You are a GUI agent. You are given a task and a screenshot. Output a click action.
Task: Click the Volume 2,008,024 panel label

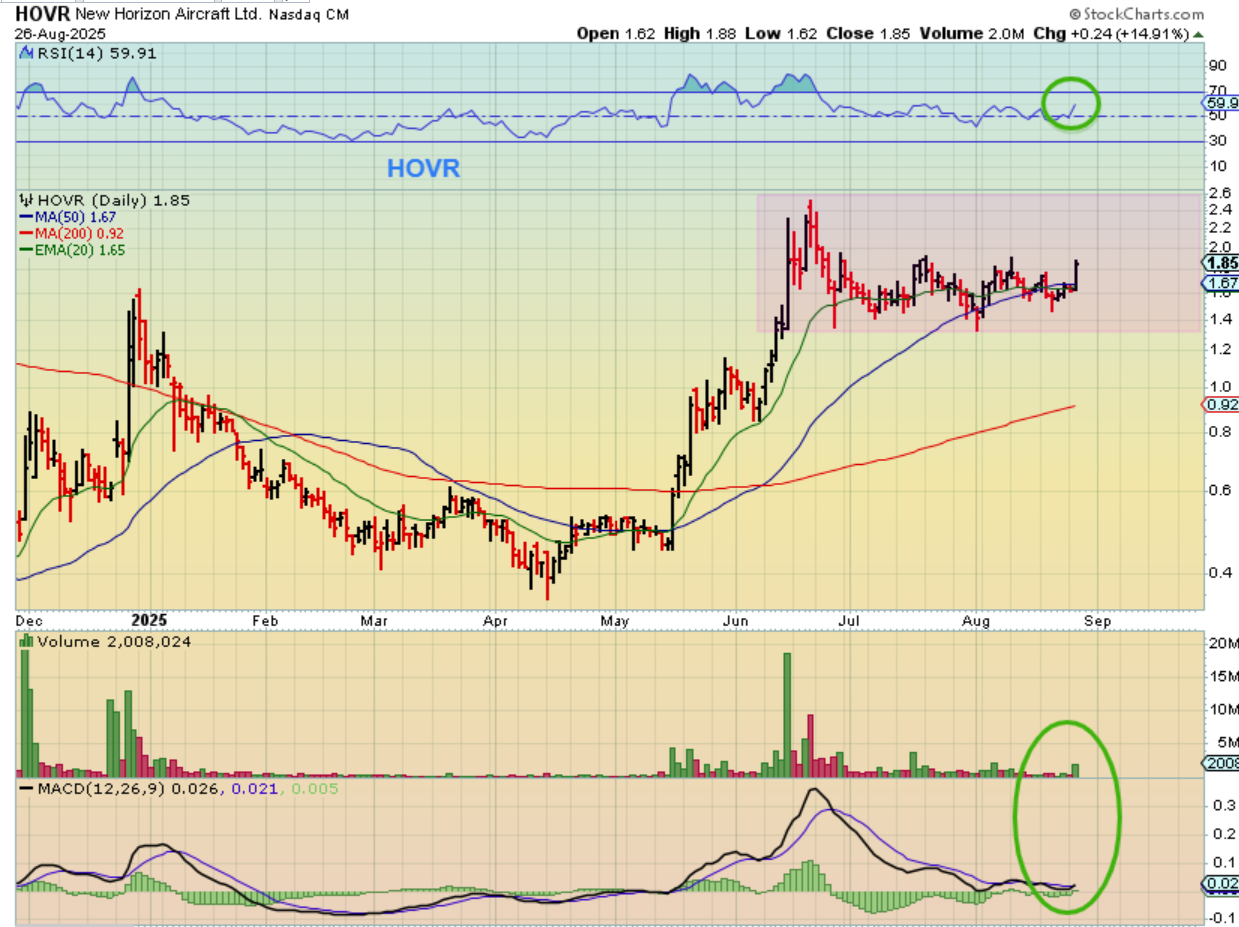113,641
